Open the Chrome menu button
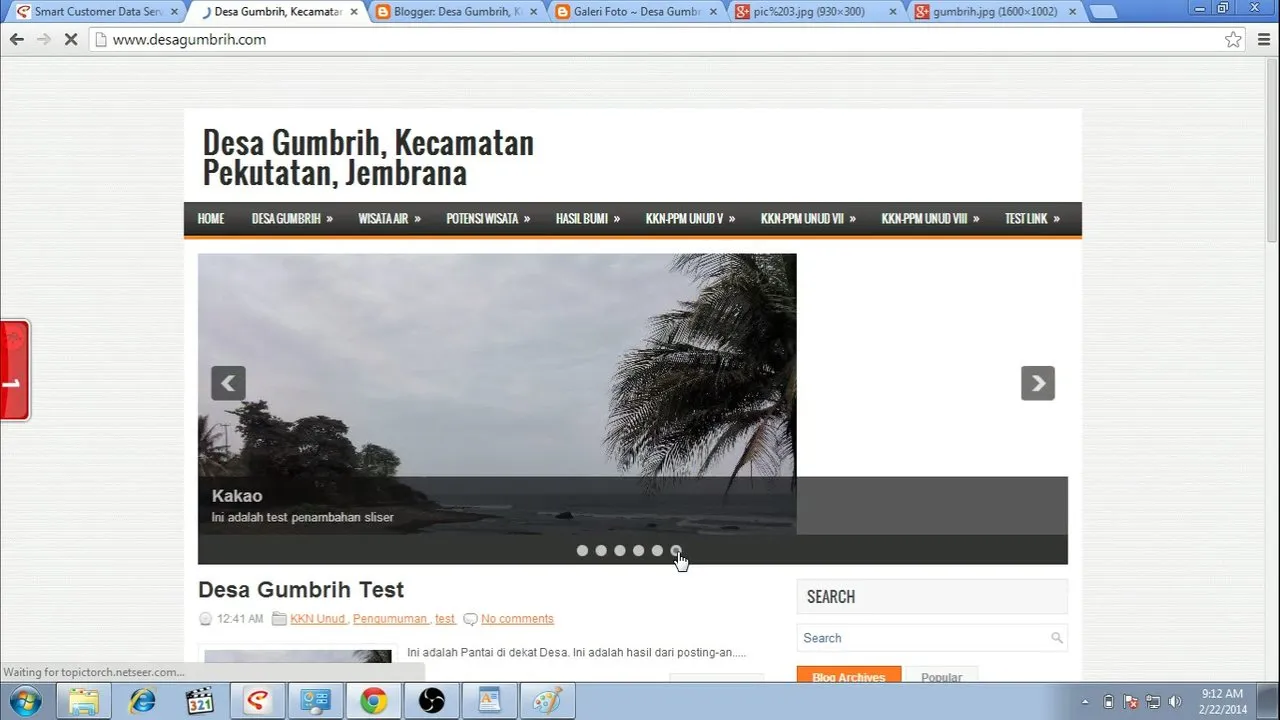Image resolution: width=1280 pixels, height=720 pixels. coord(1262,39)
